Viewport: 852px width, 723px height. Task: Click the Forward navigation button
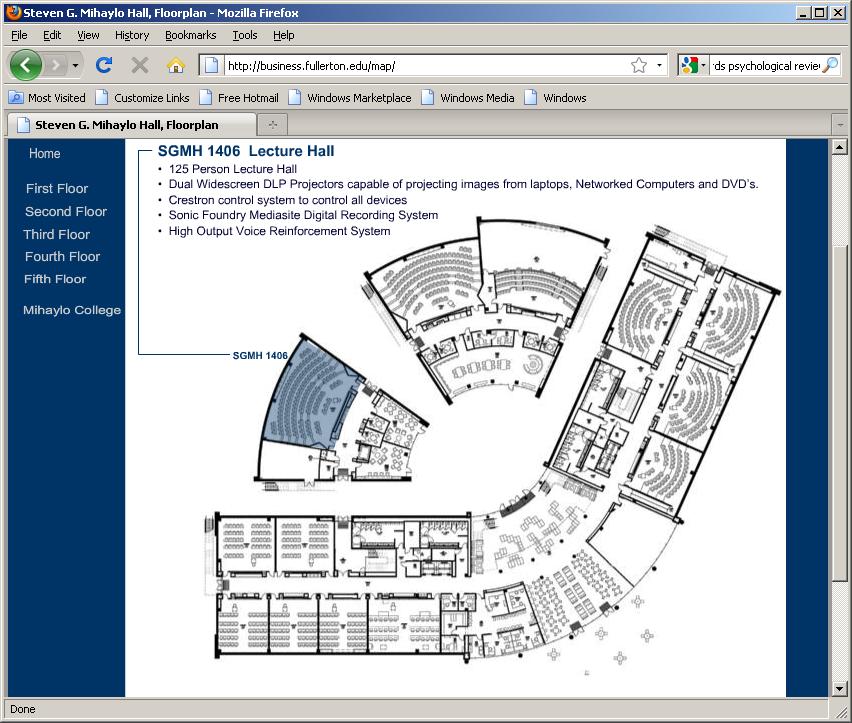click(x=55, y=66)
